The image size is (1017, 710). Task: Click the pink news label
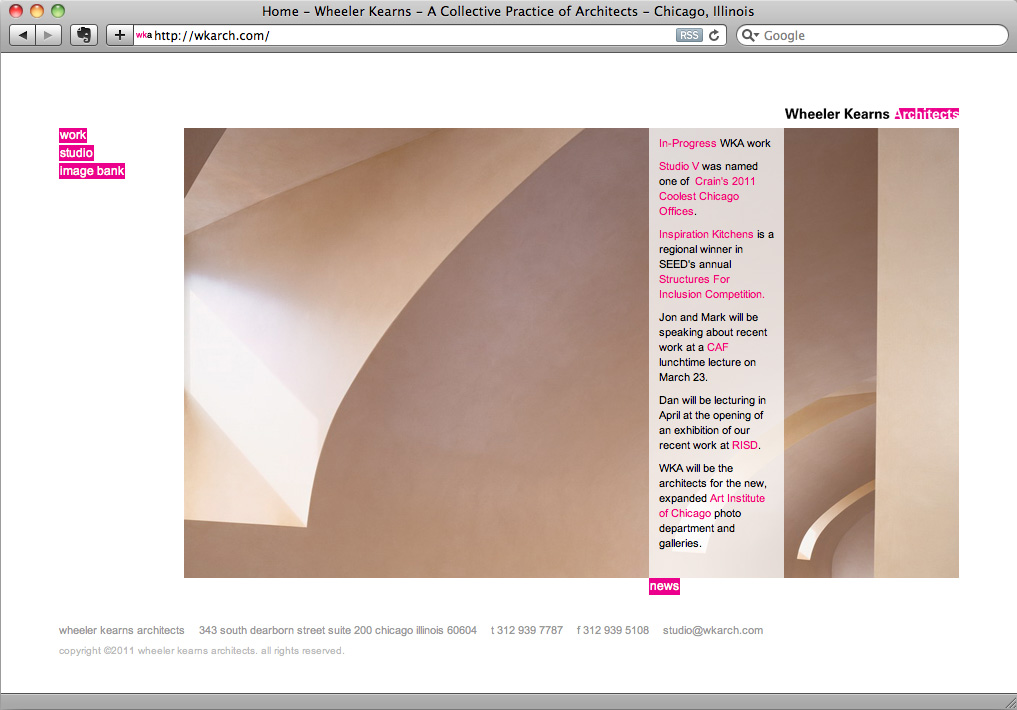pos(664,586)
